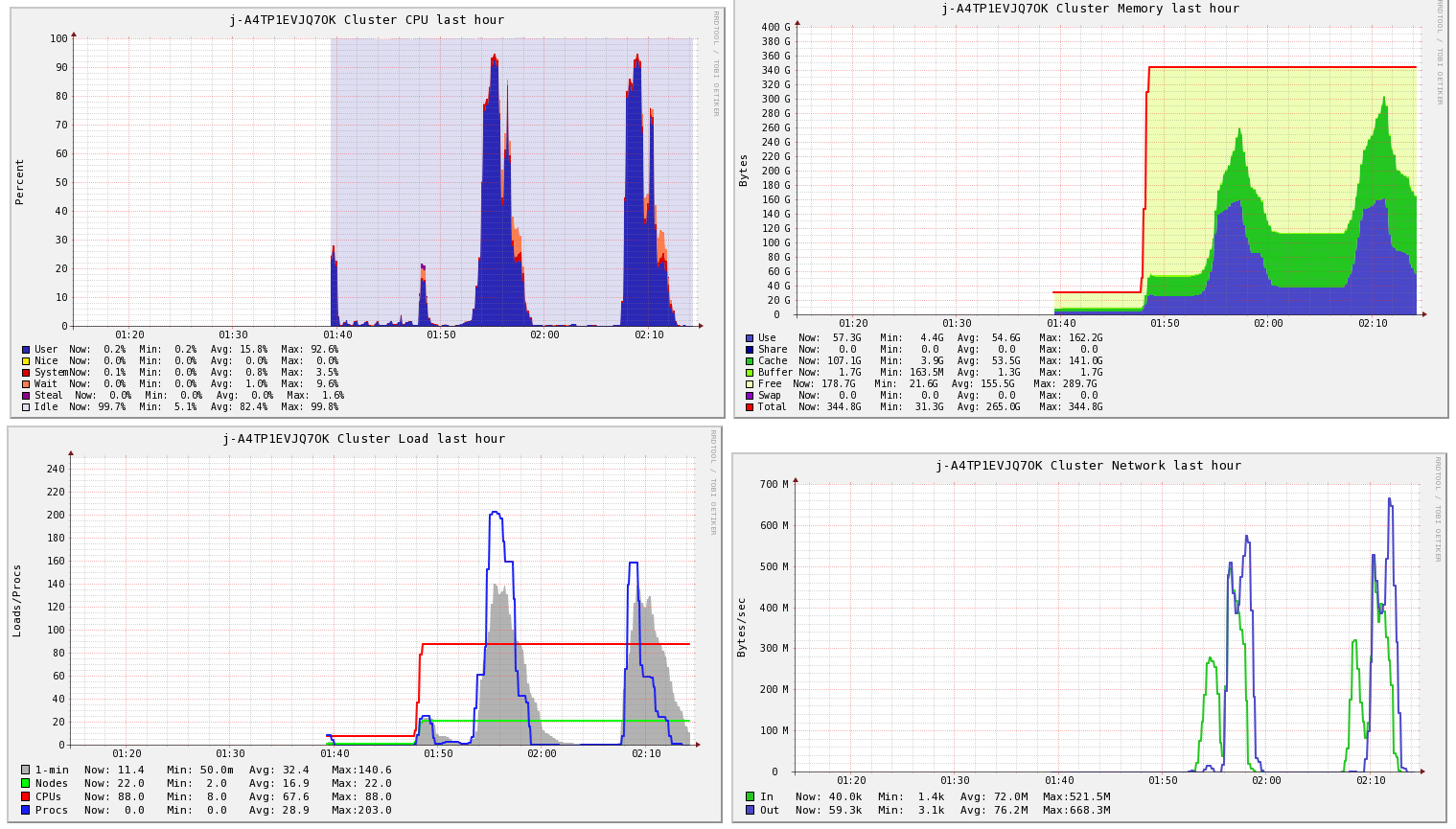
Task: Click the blue Procs legend swatch
Action: click(x=25, y=810)
